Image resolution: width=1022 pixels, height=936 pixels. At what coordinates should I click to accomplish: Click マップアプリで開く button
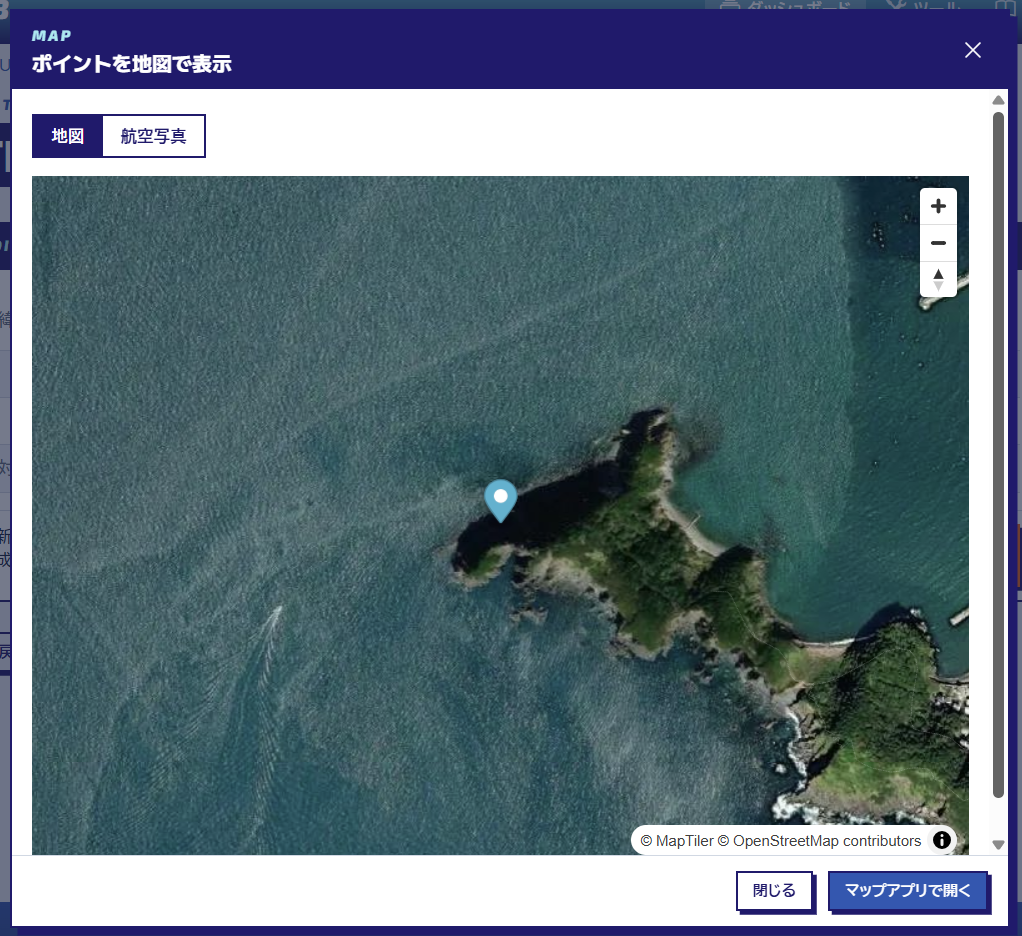click(907, 890)
